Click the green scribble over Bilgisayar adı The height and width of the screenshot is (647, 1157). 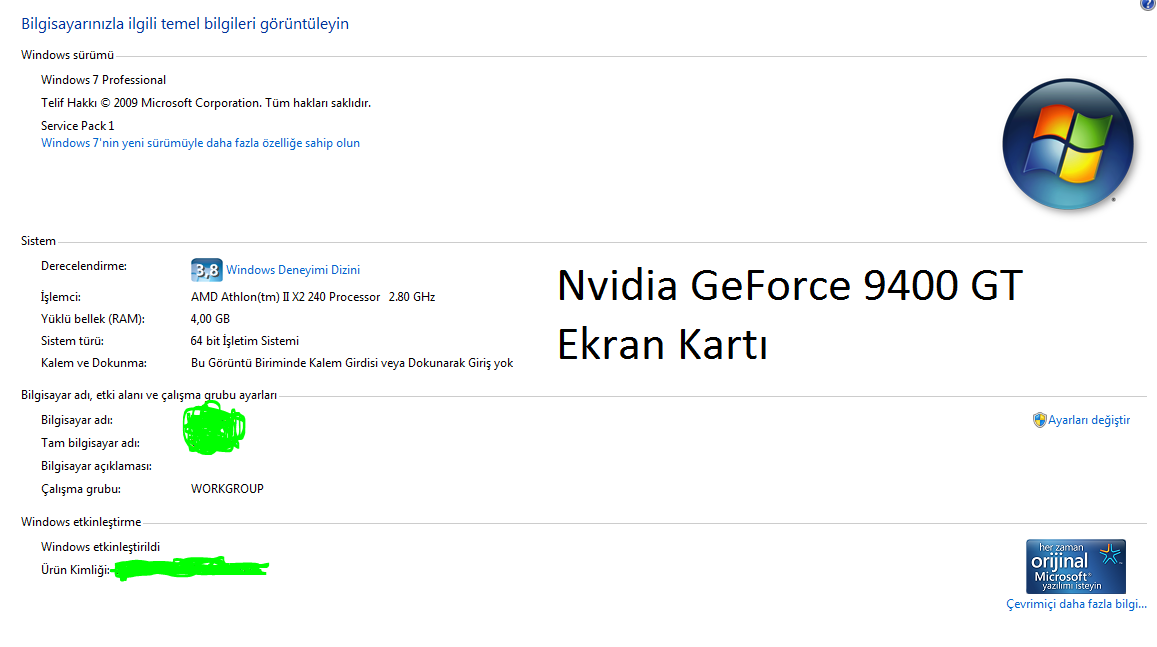point(214,428)
